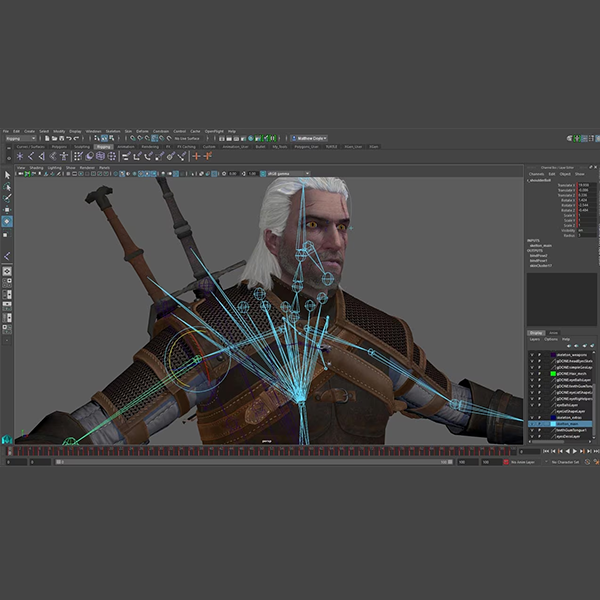Jump to the start of playback range
600x600 pixels.
click(x=546, y=452)
